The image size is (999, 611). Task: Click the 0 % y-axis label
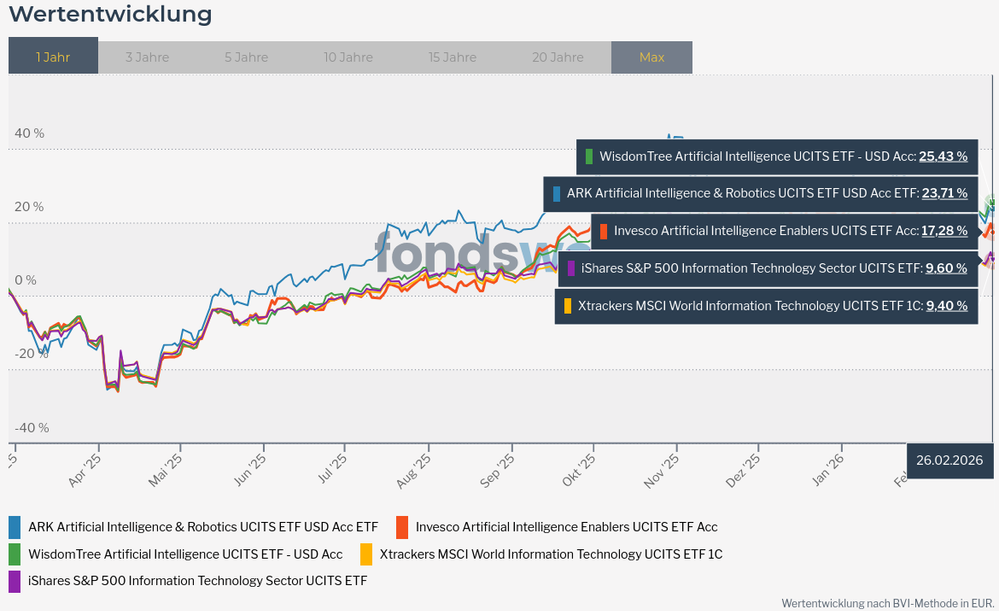tap(25, 280)
